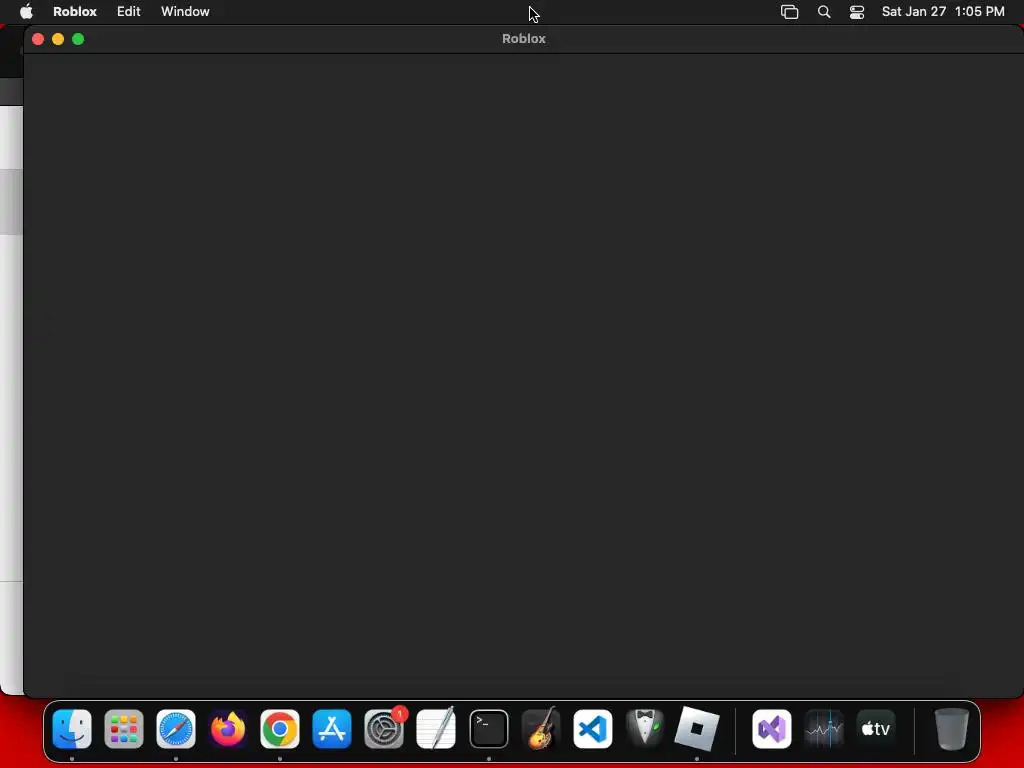Open Apple TV from the Dock
Image resolution: width=1024 pixels, height=768 pixels.
876,729
